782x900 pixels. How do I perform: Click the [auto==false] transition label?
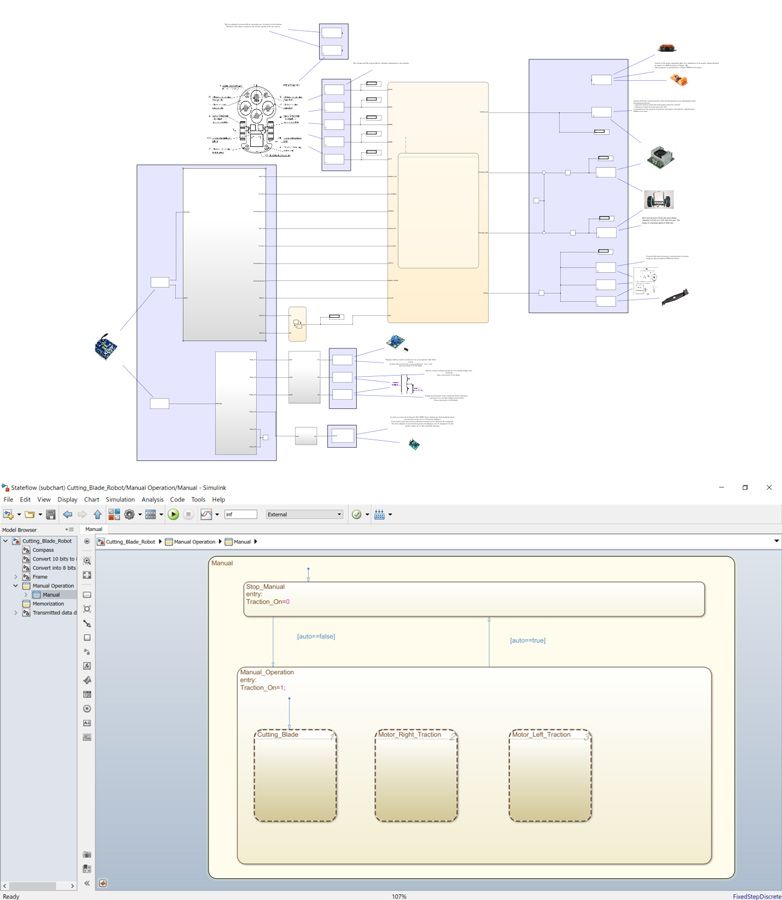316,637
